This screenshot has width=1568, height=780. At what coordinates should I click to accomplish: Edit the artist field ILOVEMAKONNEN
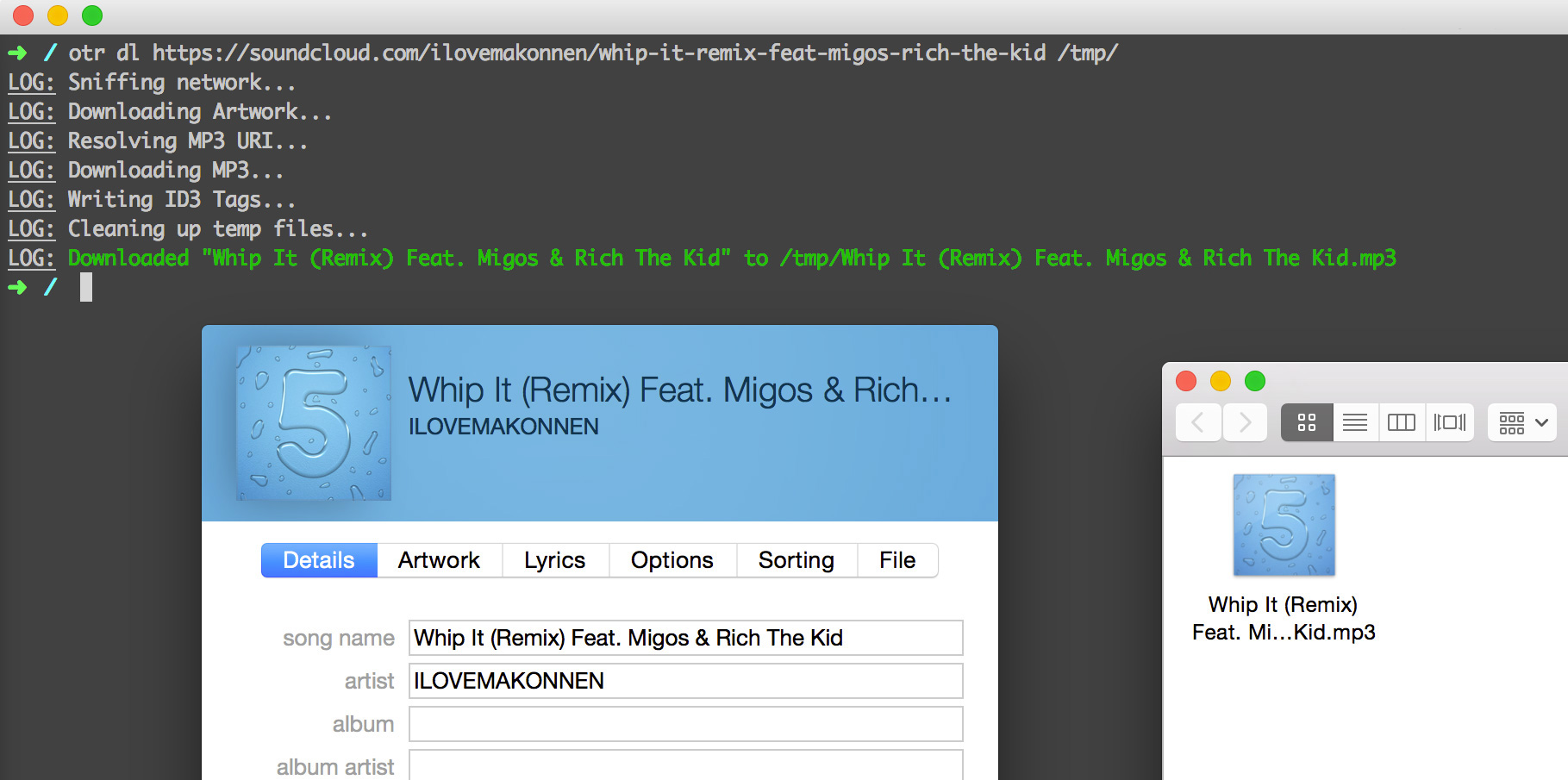pos(685,681)
